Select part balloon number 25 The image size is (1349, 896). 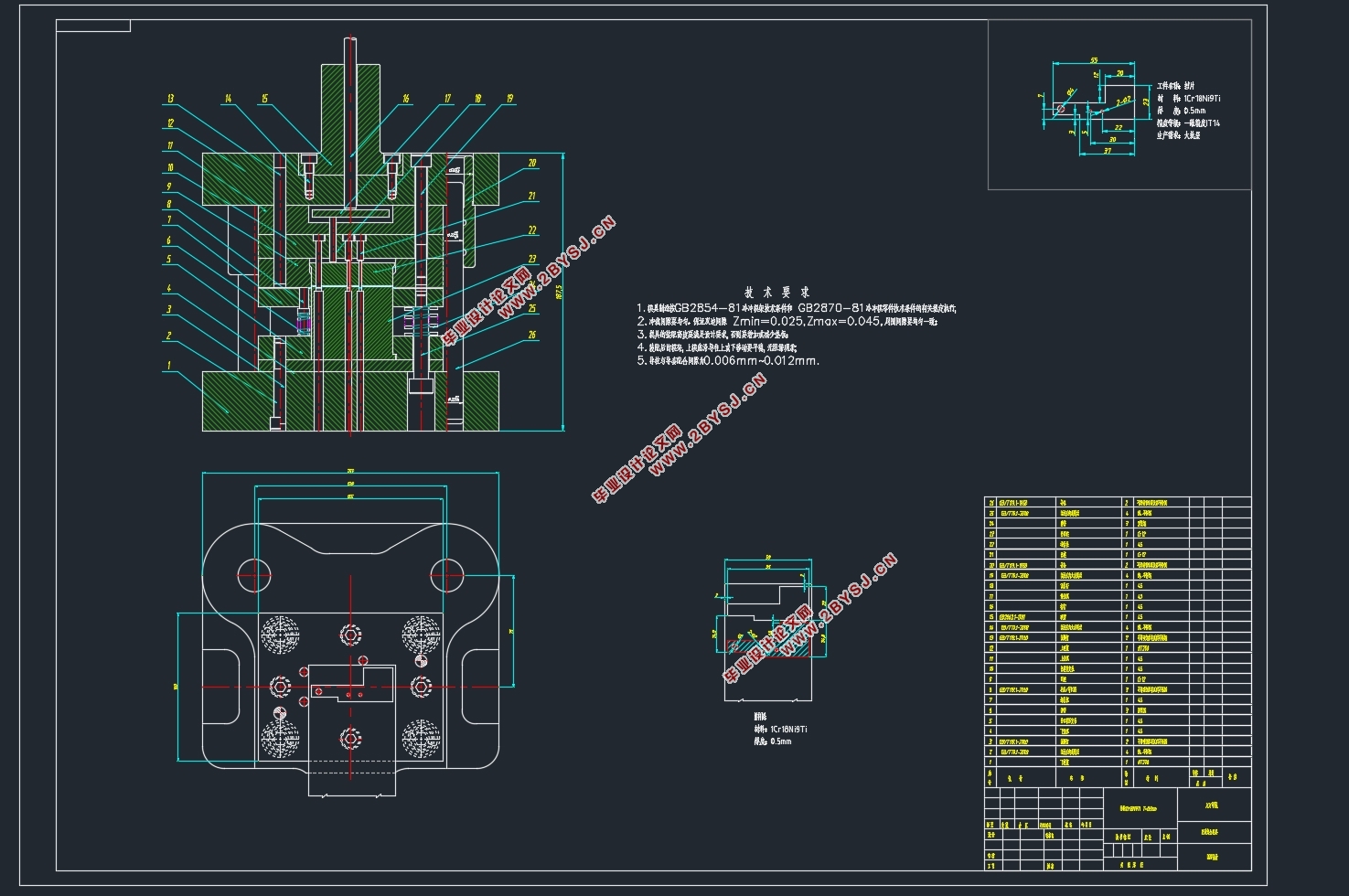click(532, 308)
